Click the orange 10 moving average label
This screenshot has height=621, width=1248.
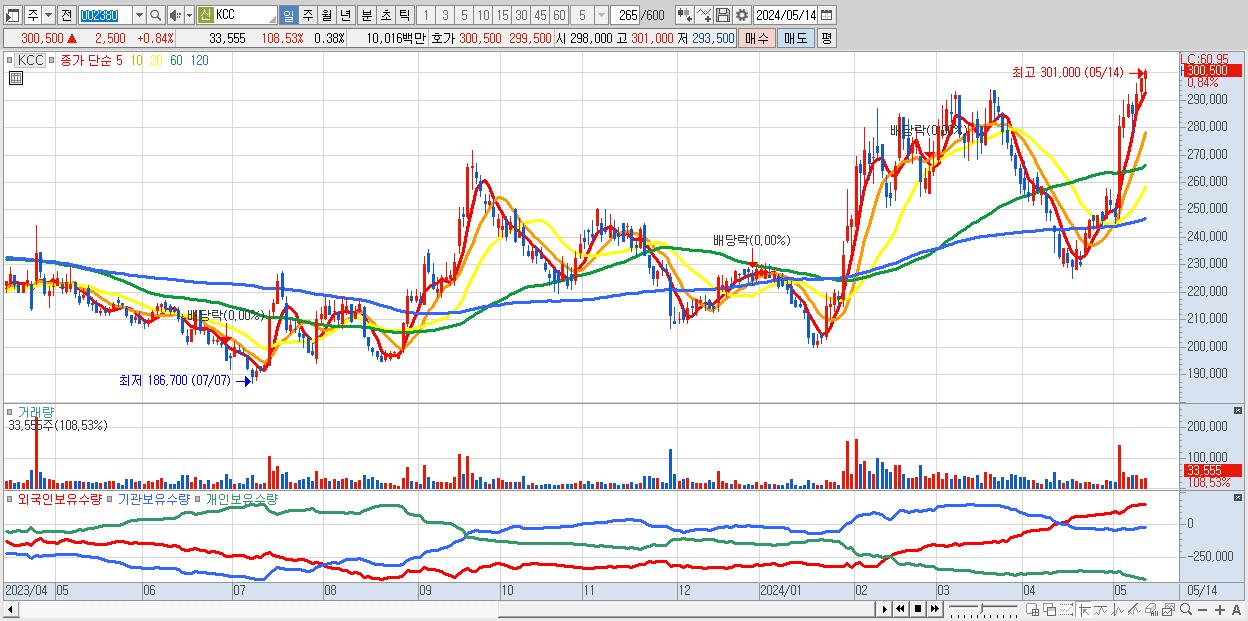[x=137, y=60]
